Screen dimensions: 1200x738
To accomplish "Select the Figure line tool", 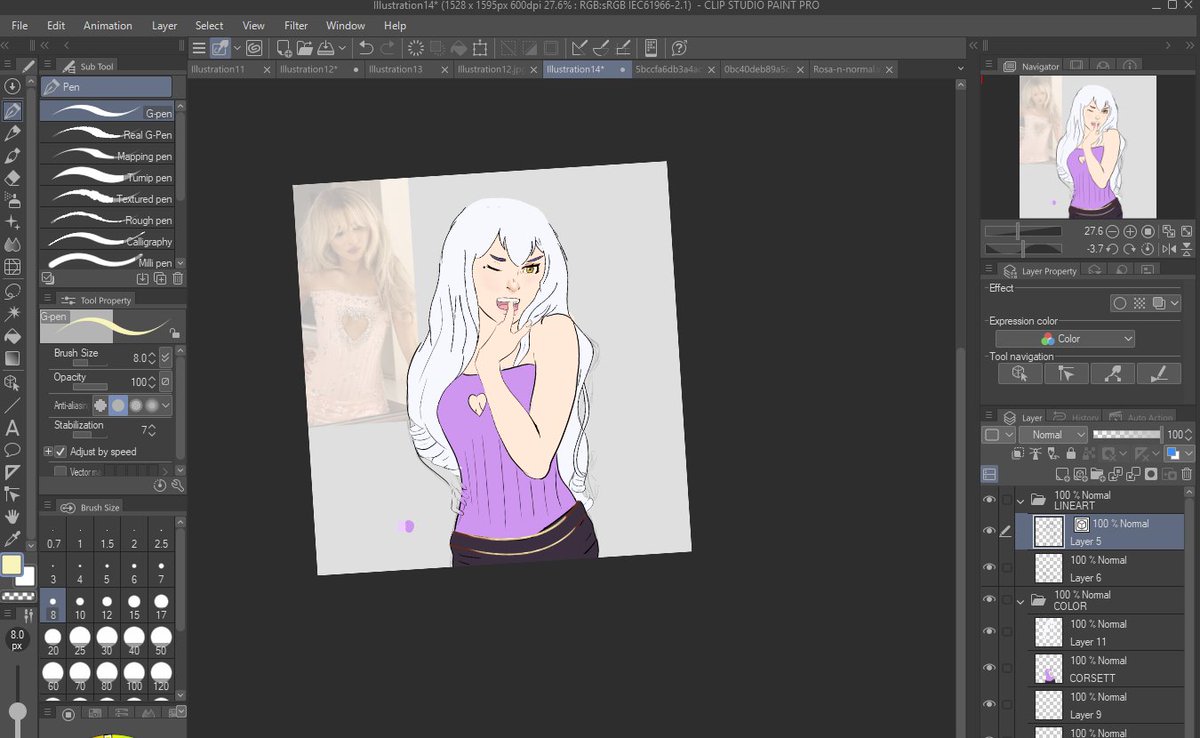I will (12, 406).
